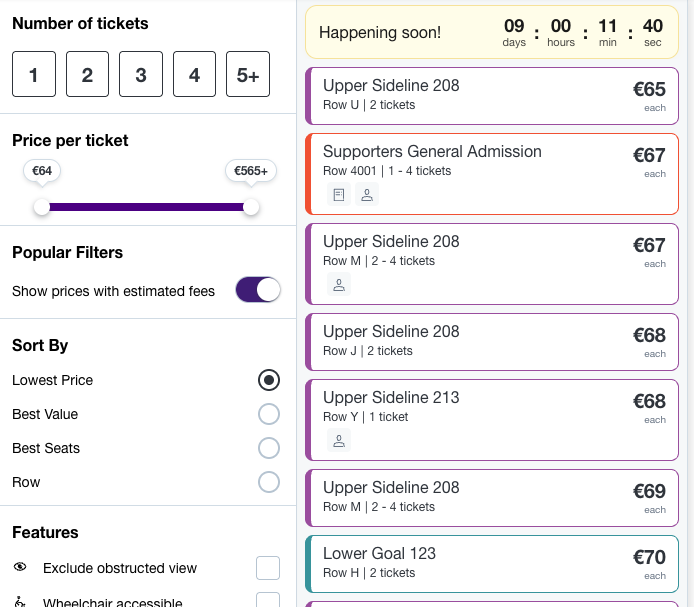This screenshot has height=607, width=694.
Task: Click the minimum price slider handle
Action: point(42,207)
